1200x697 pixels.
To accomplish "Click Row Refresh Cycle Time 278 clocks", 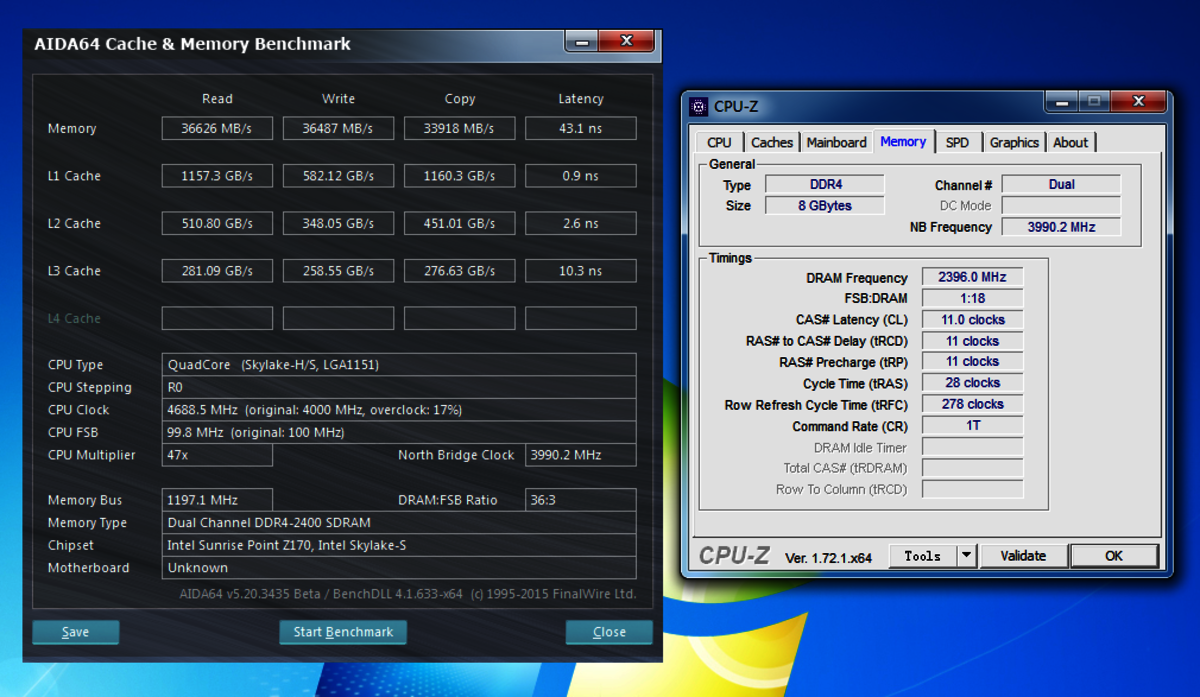I will pos(972,404).
